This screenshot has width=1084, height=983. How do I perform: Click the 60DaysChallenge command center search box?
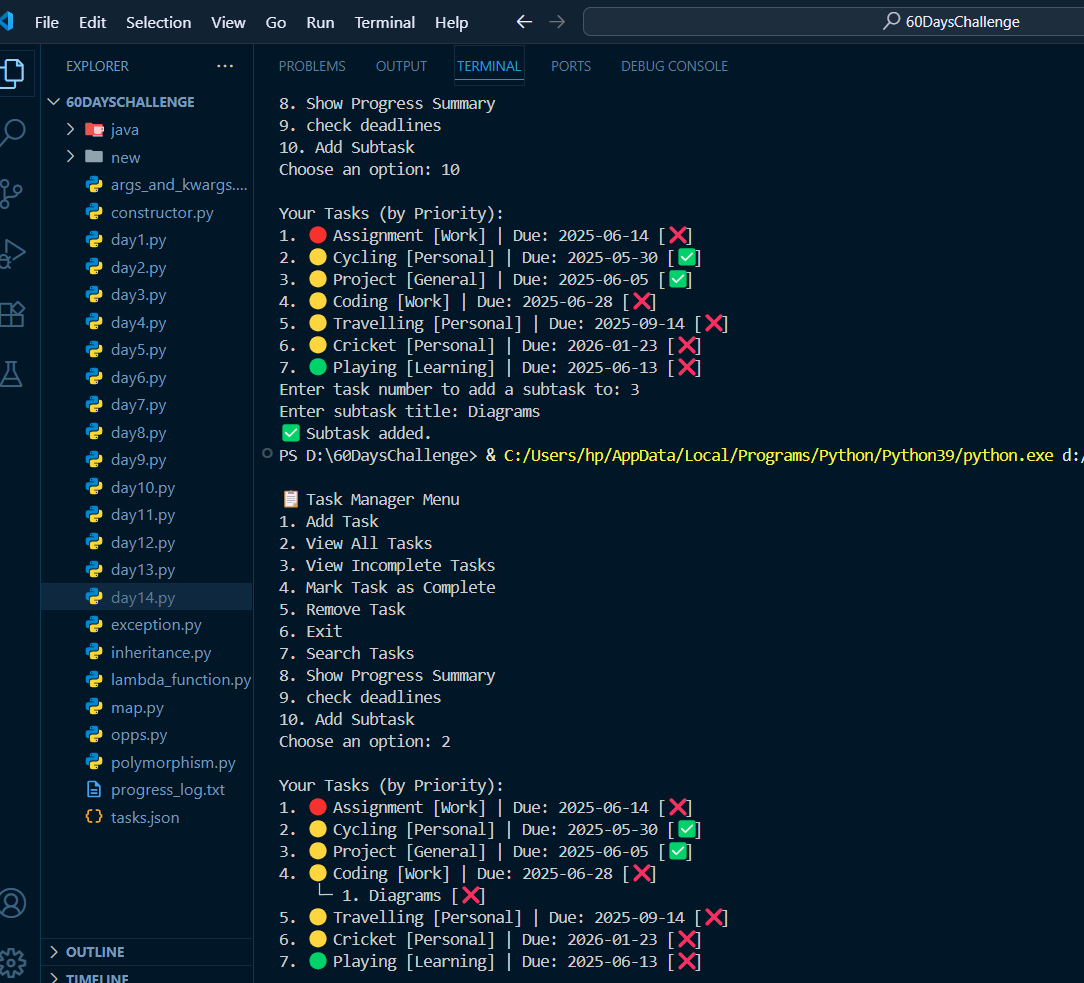pyautogui.click(x=833, y=21)
